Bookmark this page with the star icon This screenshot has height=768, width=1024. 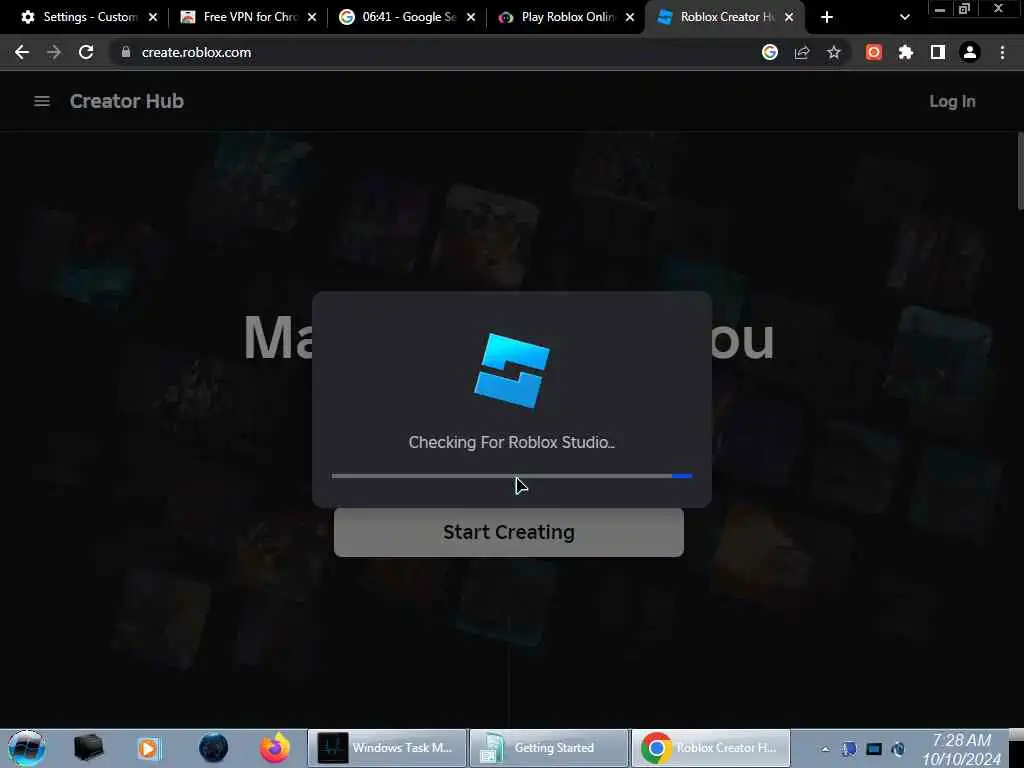tap(834, 52)
